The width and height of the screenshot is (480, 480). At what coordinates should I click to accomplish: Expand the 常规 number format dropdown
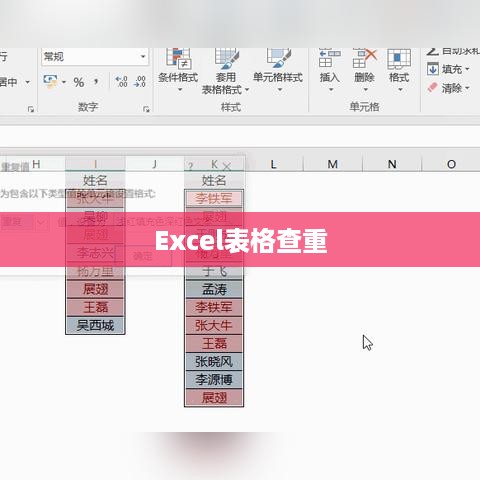(x=143, y=56)
